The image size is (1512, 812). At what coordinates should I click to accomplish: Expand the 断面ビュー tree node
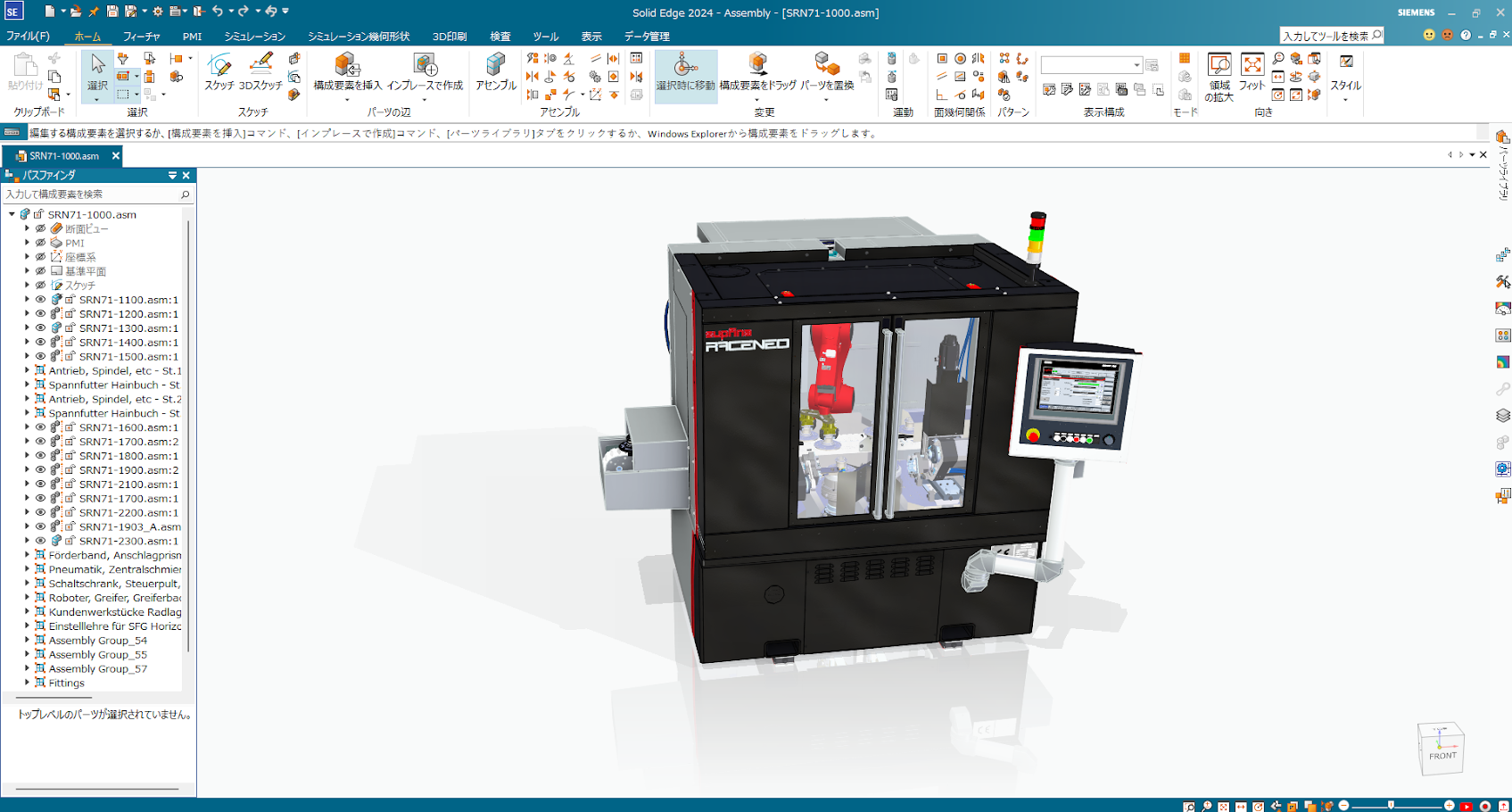pos(27,228)
